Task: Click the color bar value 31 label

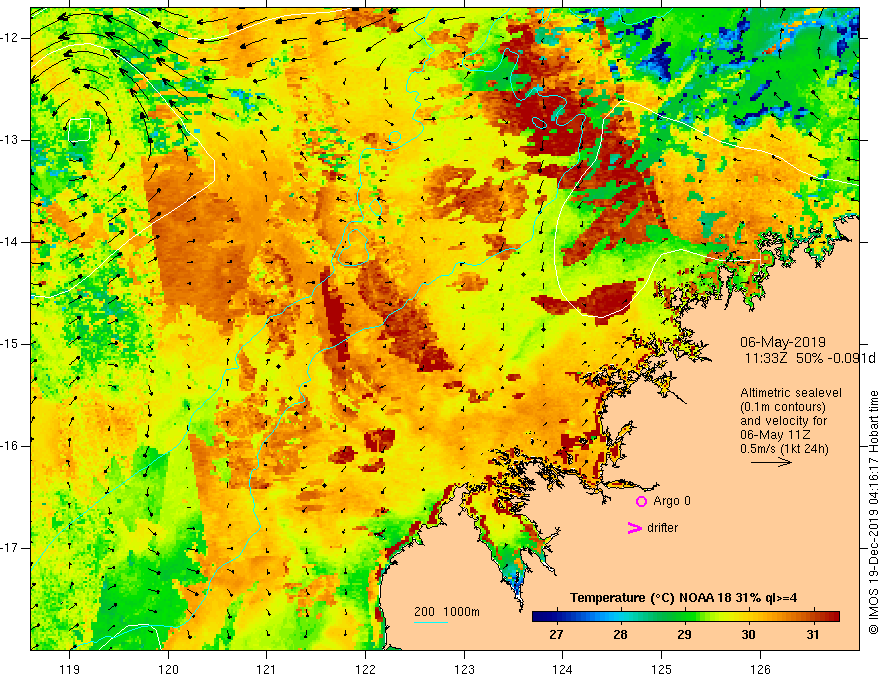Action: point(813,635)
